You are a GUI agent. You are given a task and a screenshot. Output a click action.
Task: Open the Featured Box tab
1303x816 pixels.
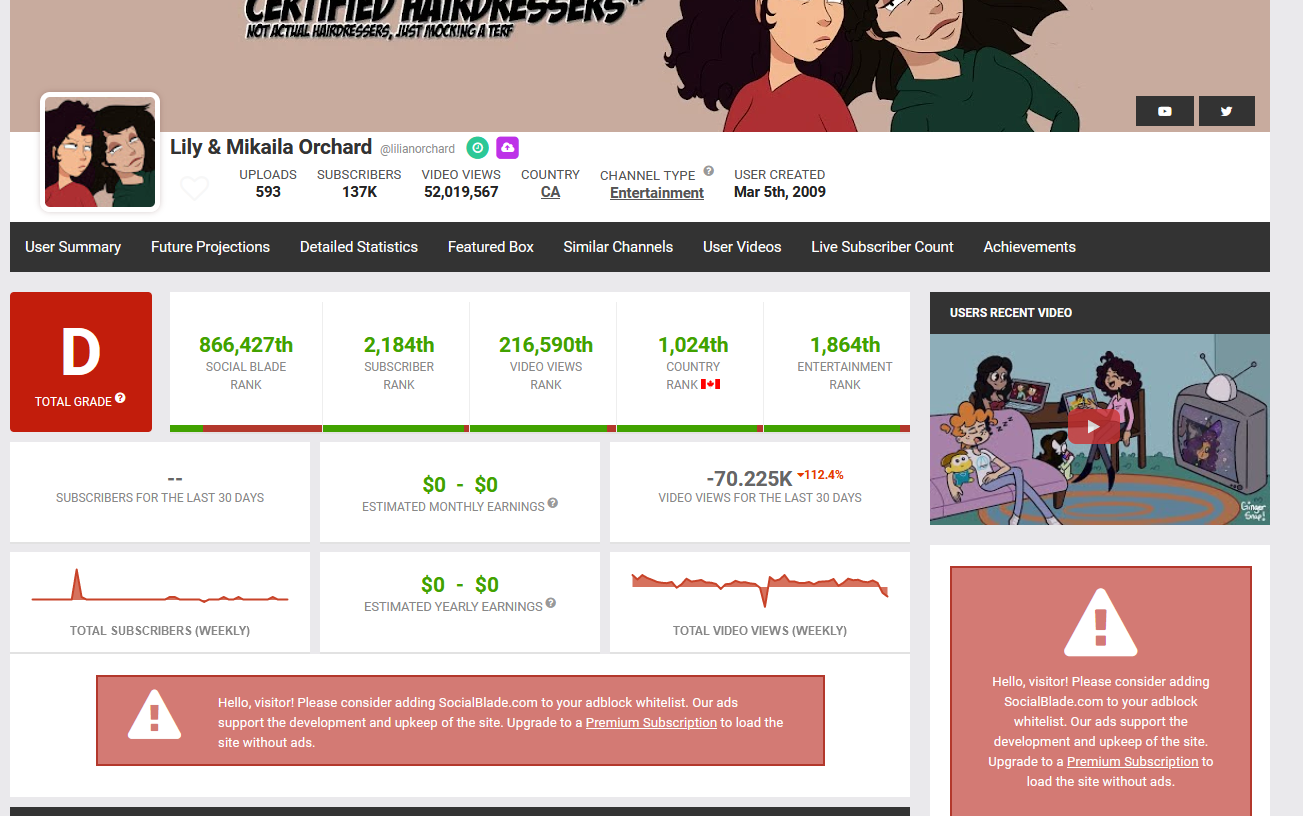click(x=491, y=247)
